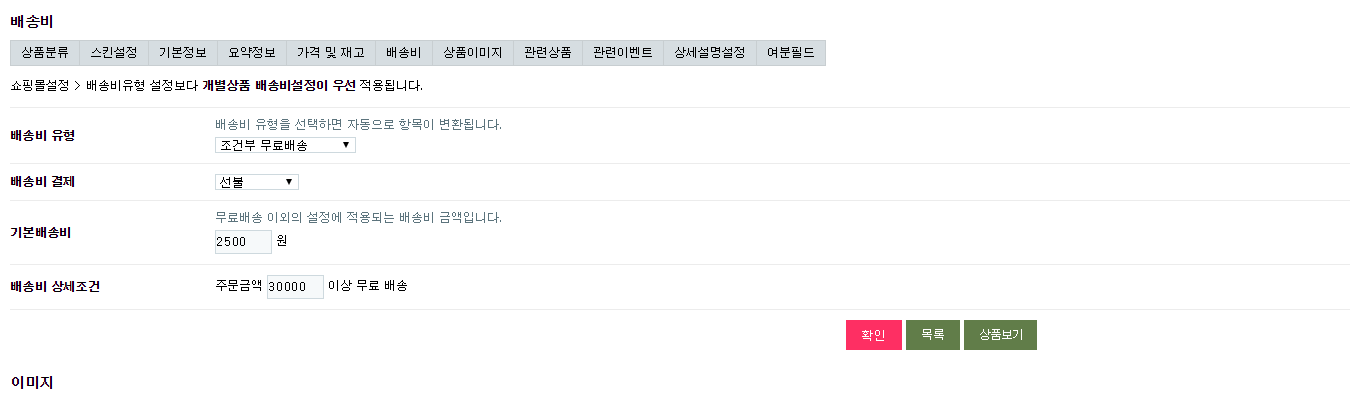Screen dimensions: 1350x394
Task: Click the pink 확인 button
Action: pos(874,335)
